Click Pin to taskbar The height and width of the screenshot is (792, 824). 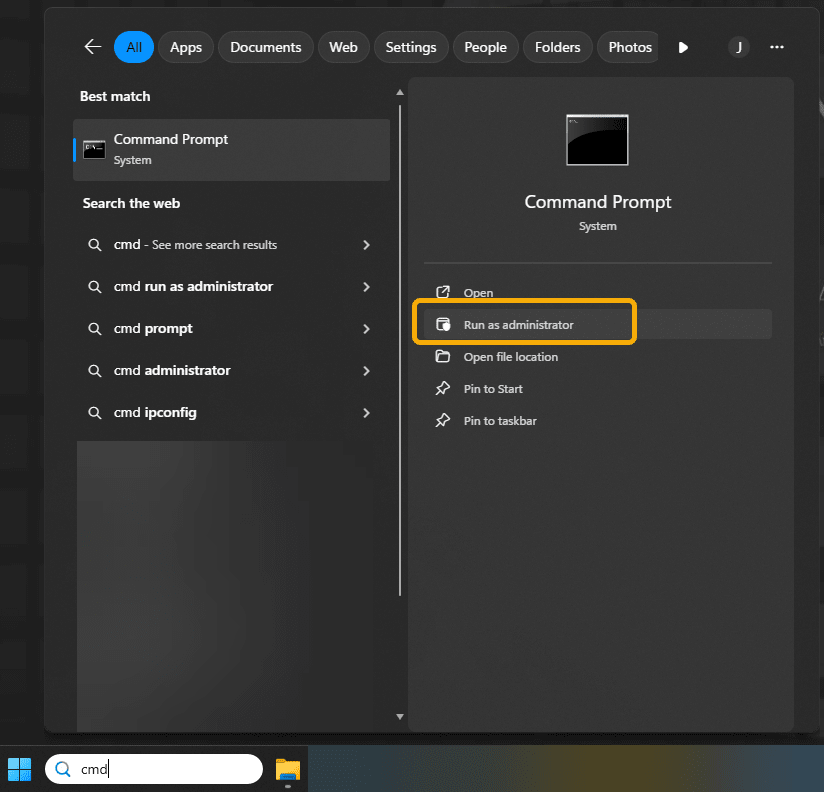pyautogui.click(x=598, y=421)
